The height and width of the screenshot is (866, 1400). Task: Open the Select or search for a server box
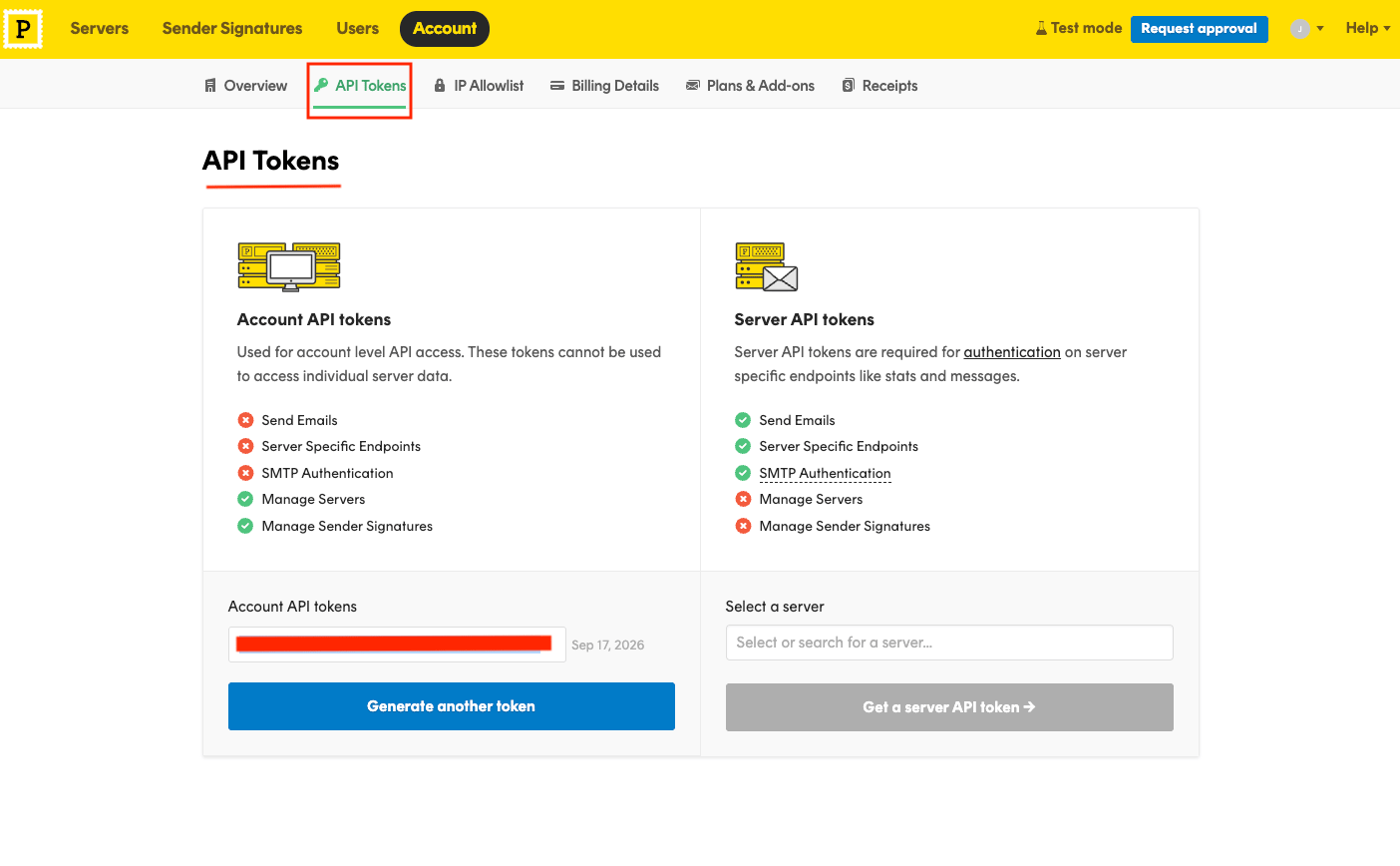[949, 643]
